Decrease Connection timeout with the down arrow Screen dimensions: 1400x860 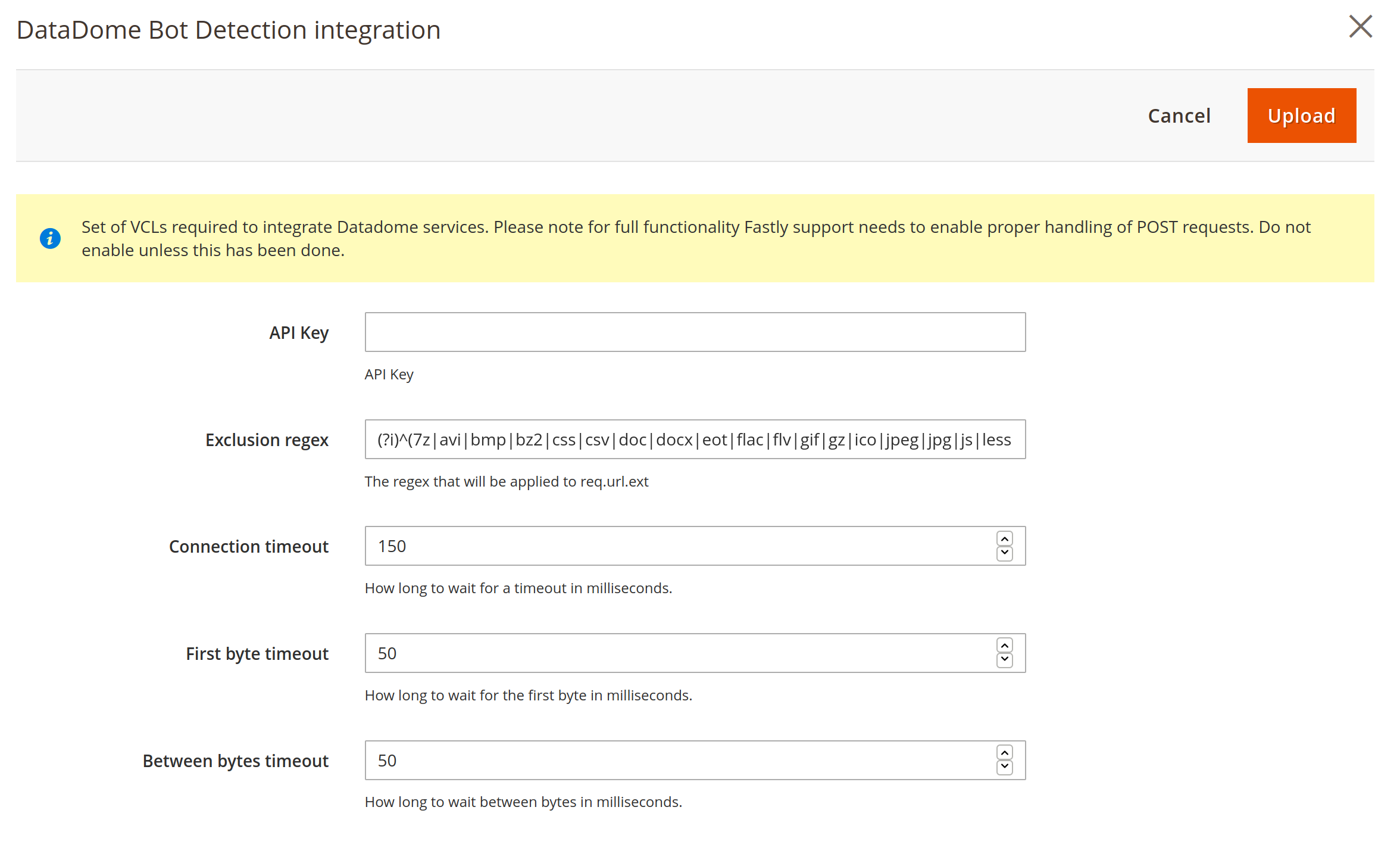(x=1004, y=553)
